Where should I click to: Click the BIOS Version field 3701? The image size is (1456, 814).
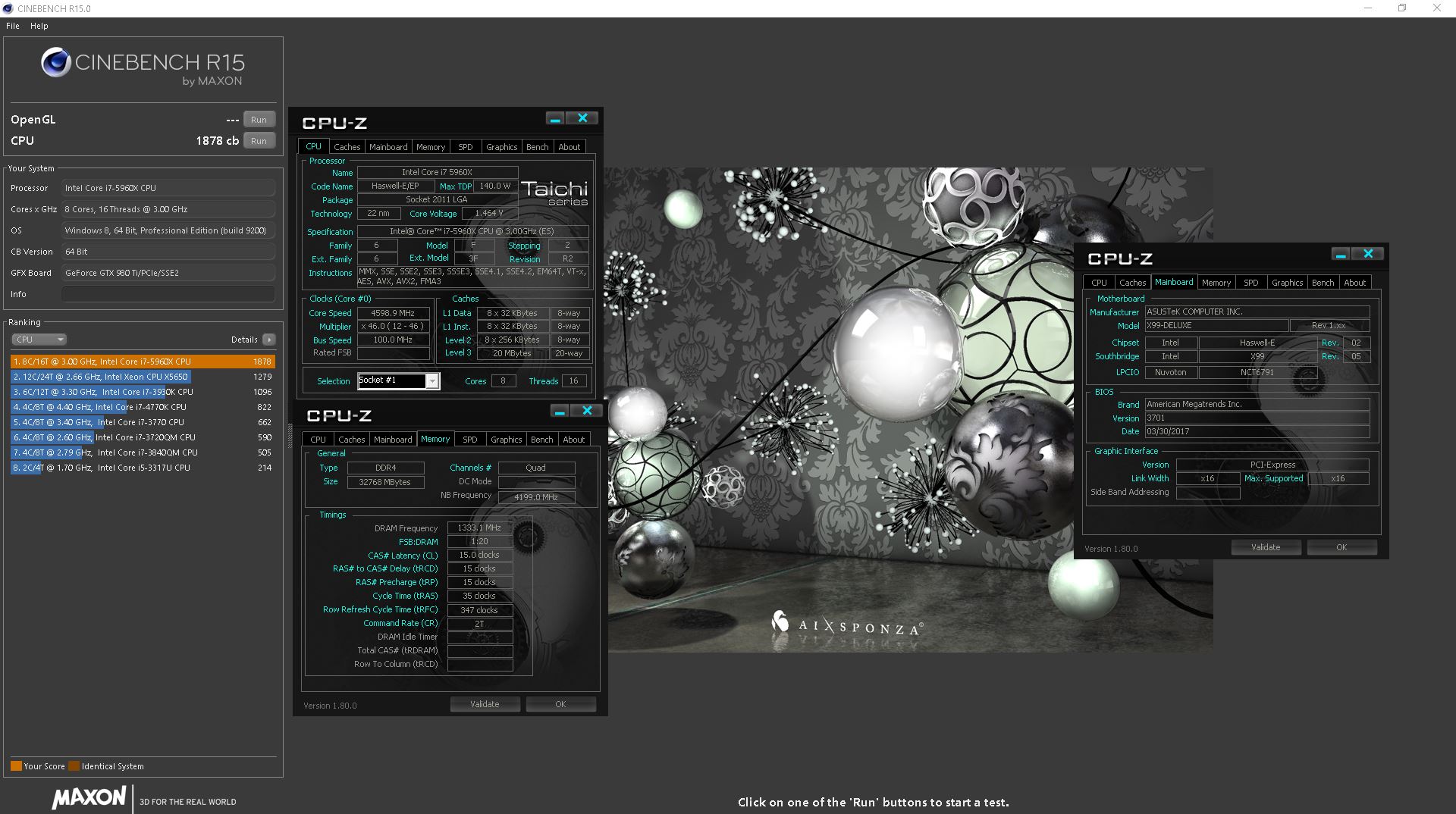pos(1257,418)
